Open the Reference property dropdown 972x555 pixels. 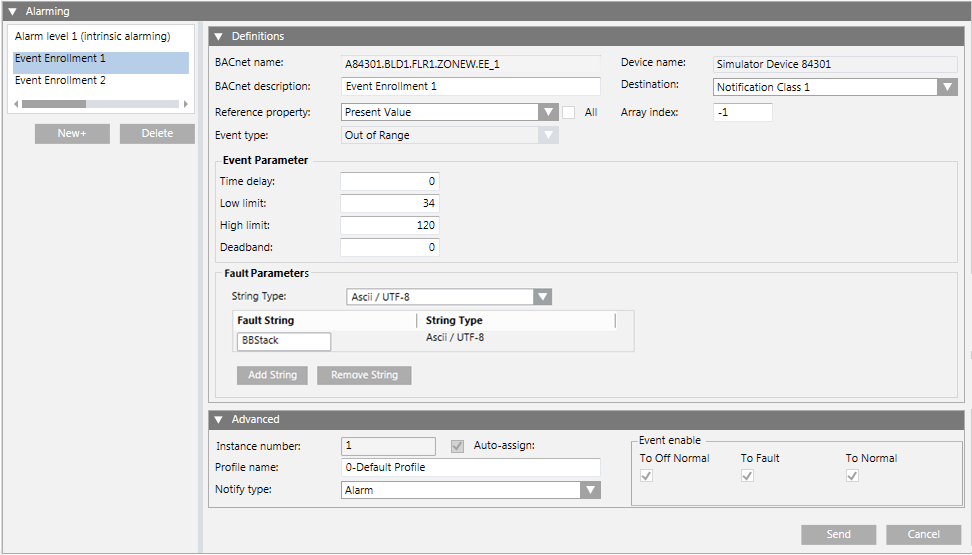[x=548, y=112]
